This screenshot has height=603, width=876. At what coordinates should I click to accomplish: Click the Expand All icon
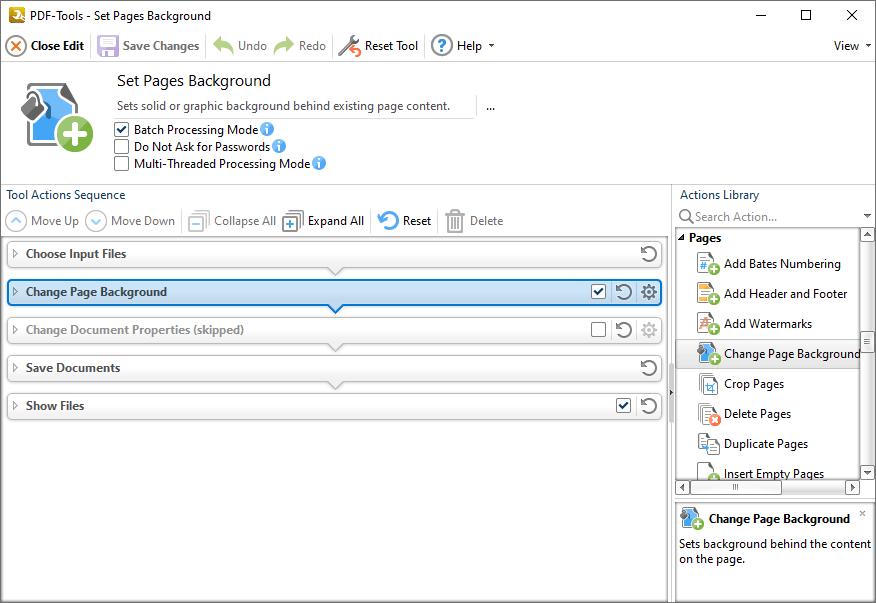coord(293,221)
